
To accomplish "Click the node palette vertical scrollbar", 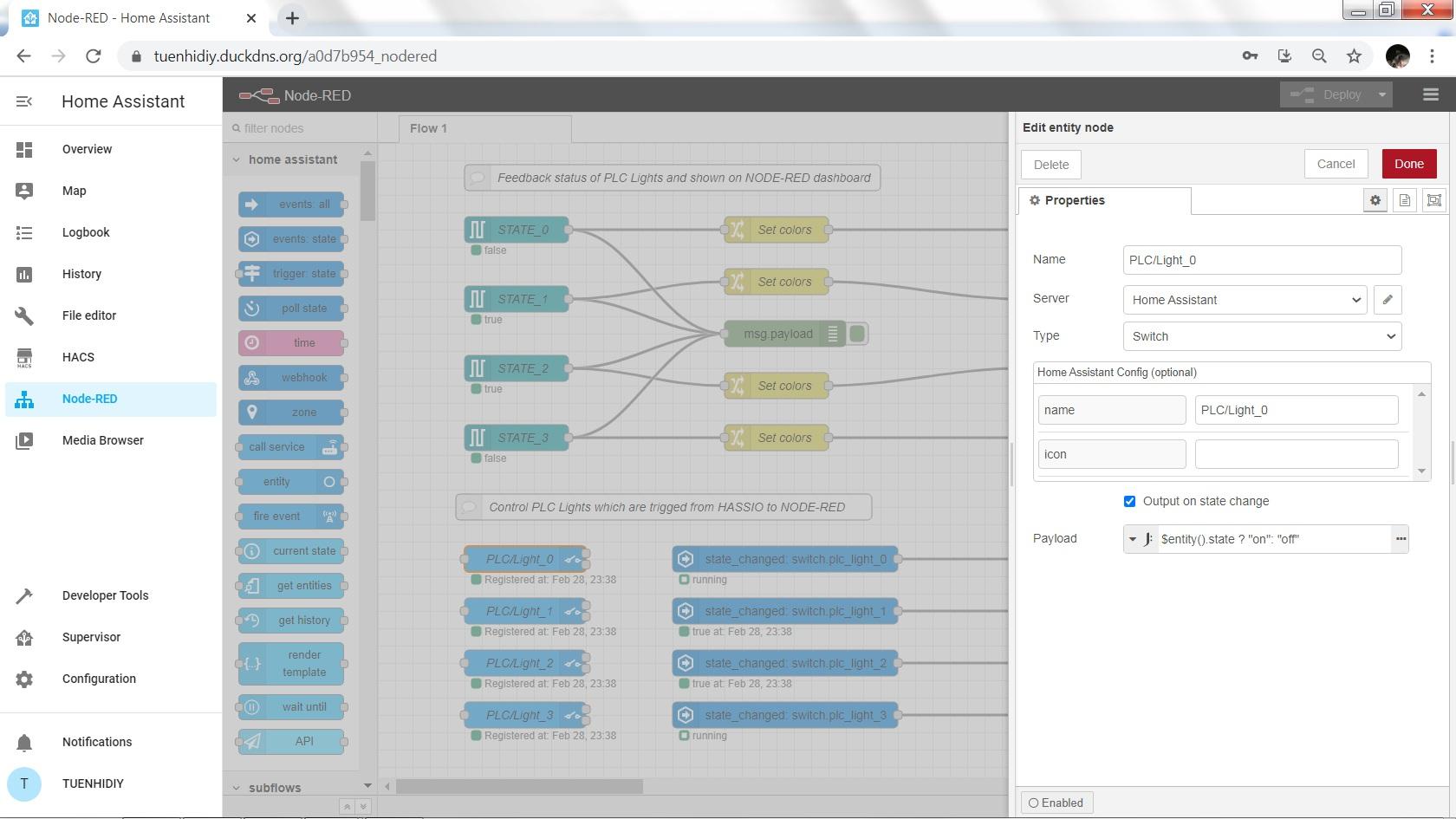I will pos(368,191).
